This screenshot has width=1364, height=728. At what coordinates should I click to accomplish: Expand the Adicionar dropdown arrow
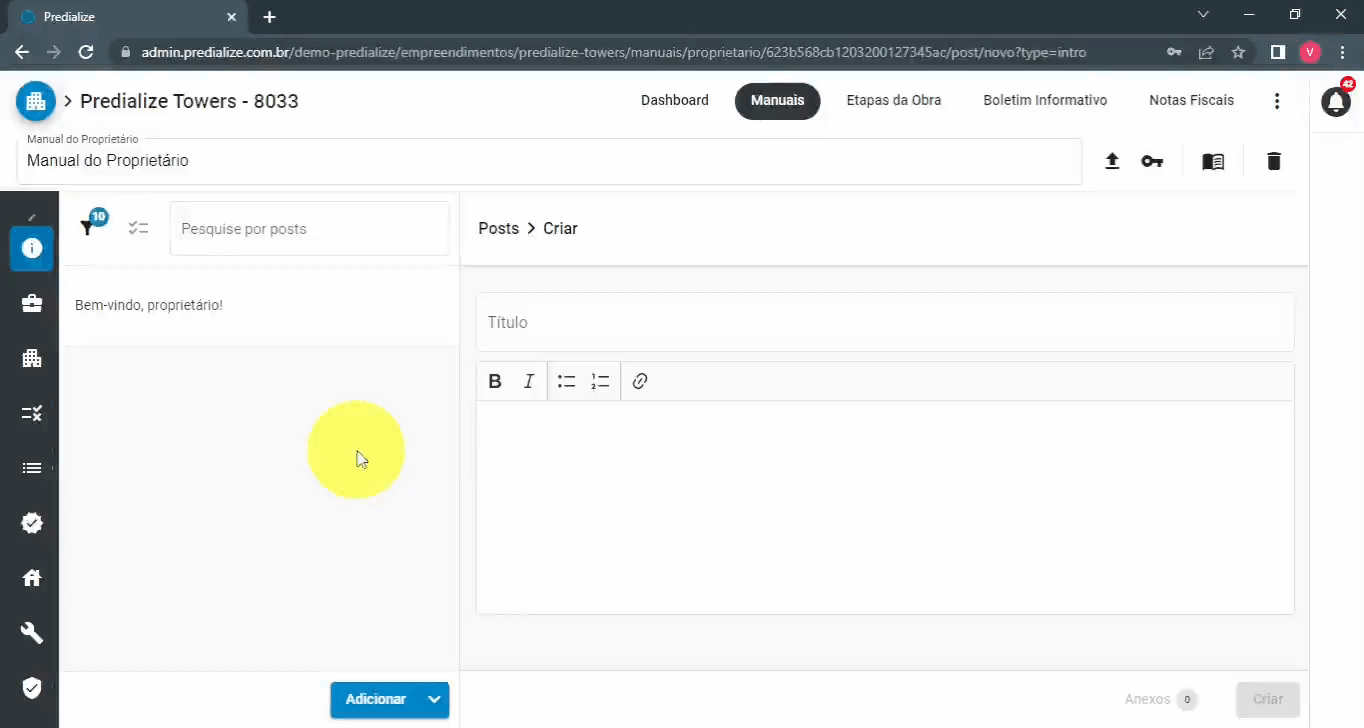point(434,699)
